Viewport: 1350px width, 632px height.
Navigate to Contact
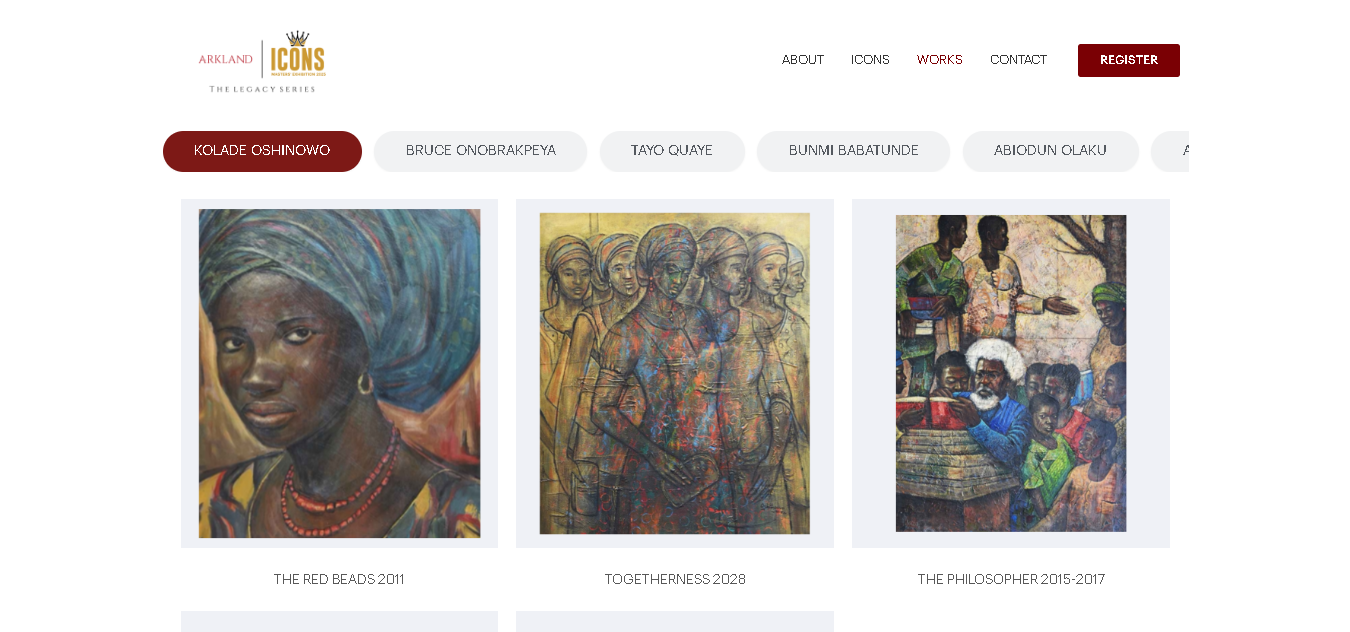pyautogui.click(x=1018, y=60)
